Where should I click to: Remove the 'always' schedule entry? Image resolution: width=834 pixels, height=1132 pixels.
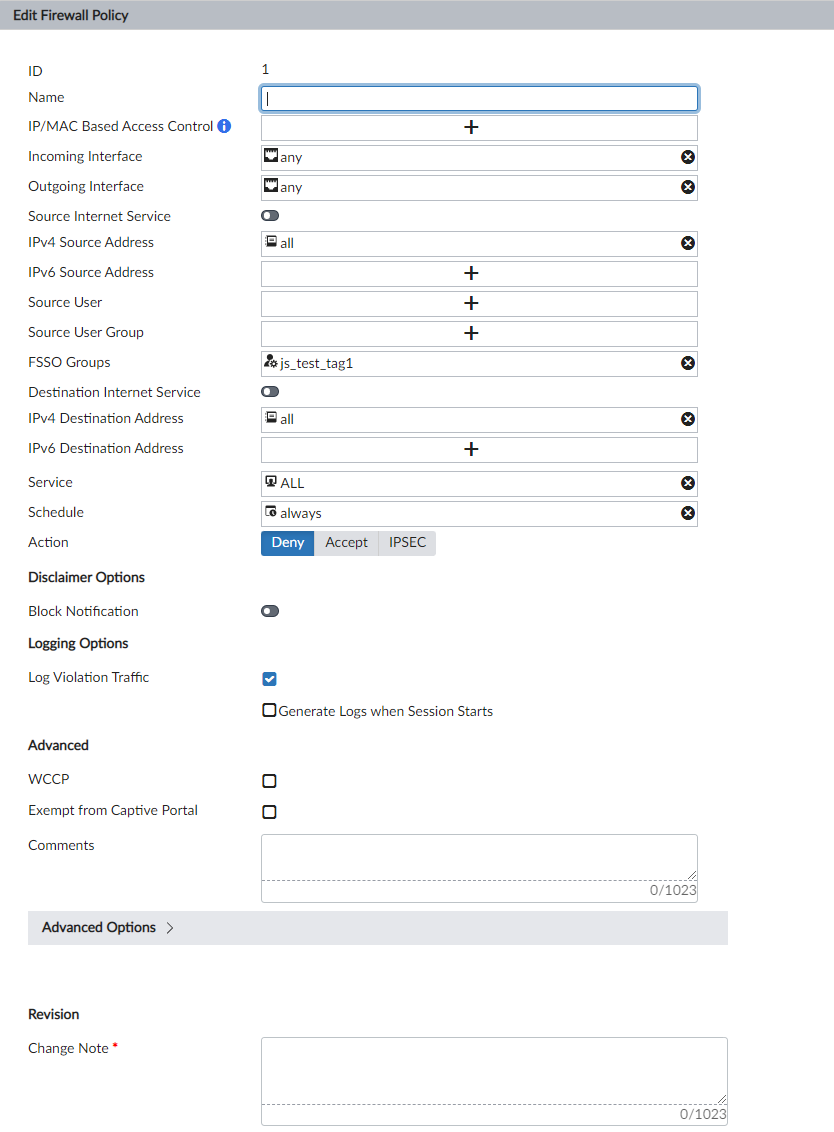tap(687, 513)
